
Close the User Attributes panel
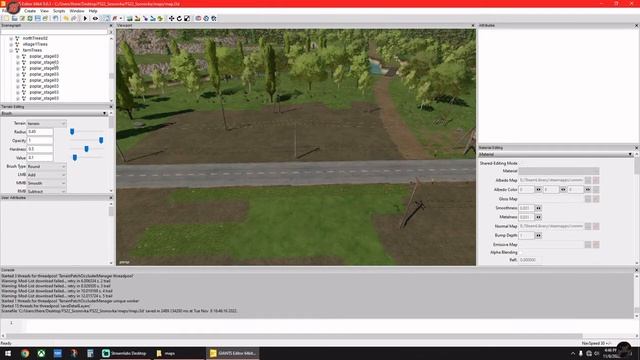tap(111, 198)
